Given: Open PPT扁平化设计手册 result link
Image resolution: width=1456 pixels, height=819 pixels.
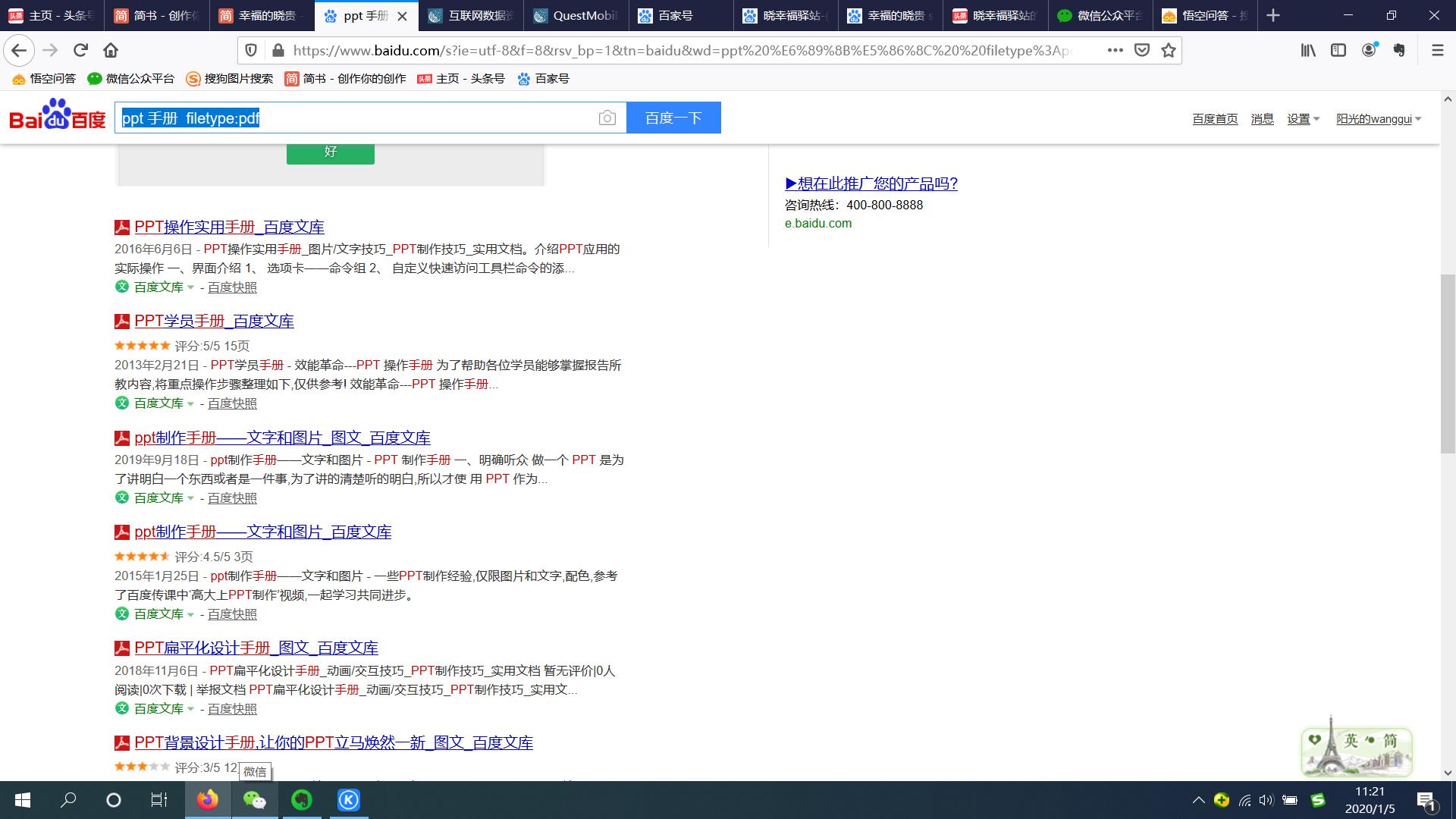Looking at the screenshot, I should [256, 648].
